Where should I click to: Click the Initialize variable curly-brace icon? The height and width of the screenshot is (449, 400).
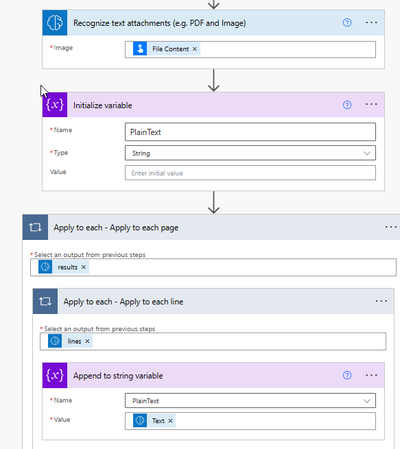55,105
